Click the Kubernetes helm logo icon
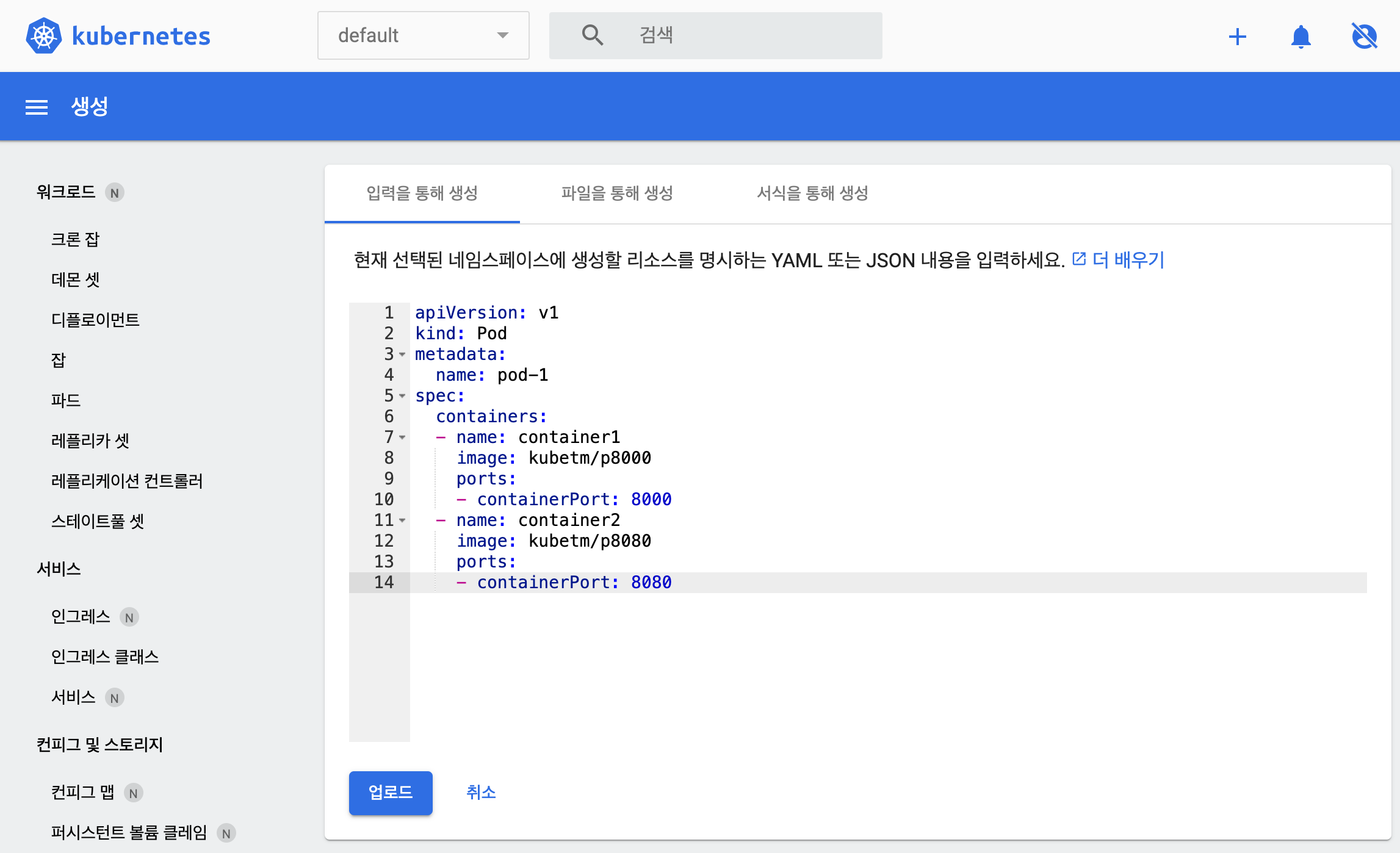This screenshot has height=853, width=1400. pyautogui.click(x=44, y=36)
